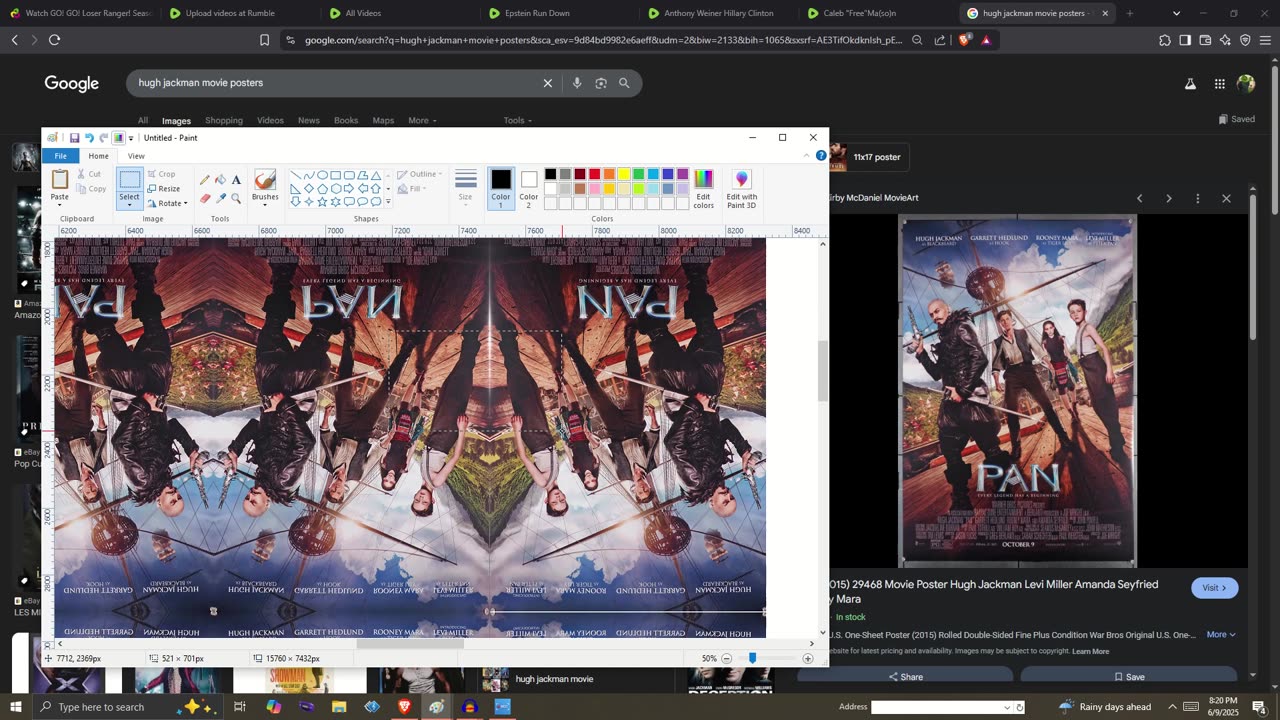Click the Google voice search microphone icon
The height and width of the screenshot is (720, 1280).
click(x=577, y=83)
